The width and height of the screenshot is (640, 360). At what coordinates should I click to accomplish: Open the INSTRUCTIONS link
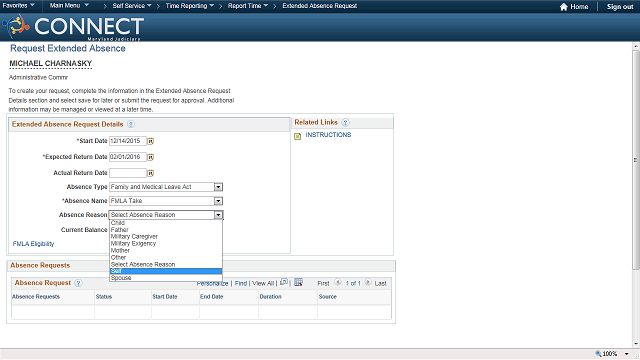328,135
